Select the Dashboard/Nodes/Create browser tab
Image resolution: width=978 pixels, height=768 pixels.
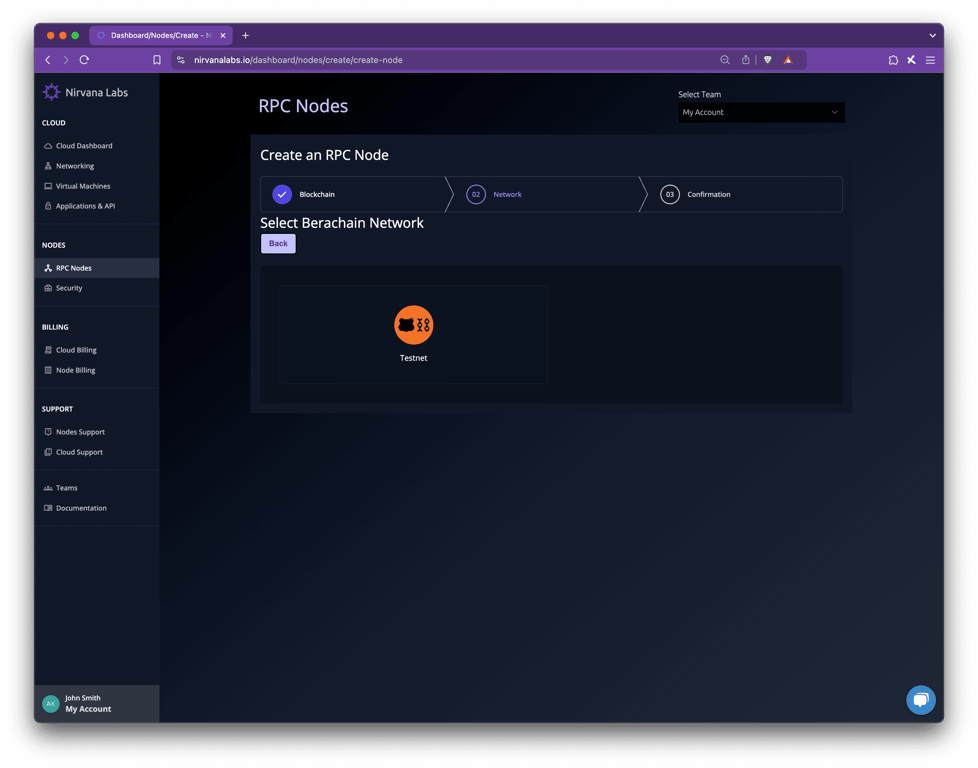161,36
